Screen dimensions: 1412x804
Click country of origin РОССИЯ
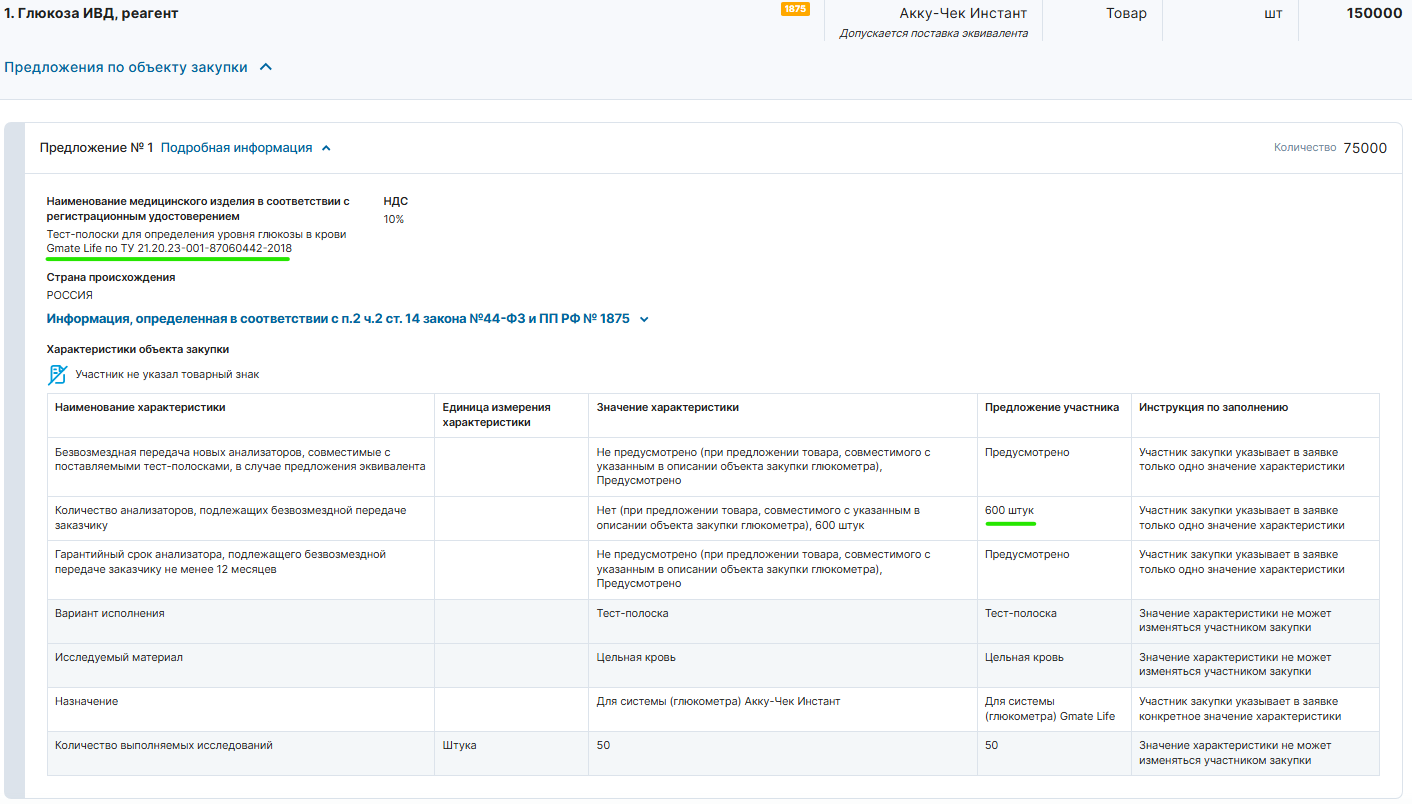[x=70, y=295]
